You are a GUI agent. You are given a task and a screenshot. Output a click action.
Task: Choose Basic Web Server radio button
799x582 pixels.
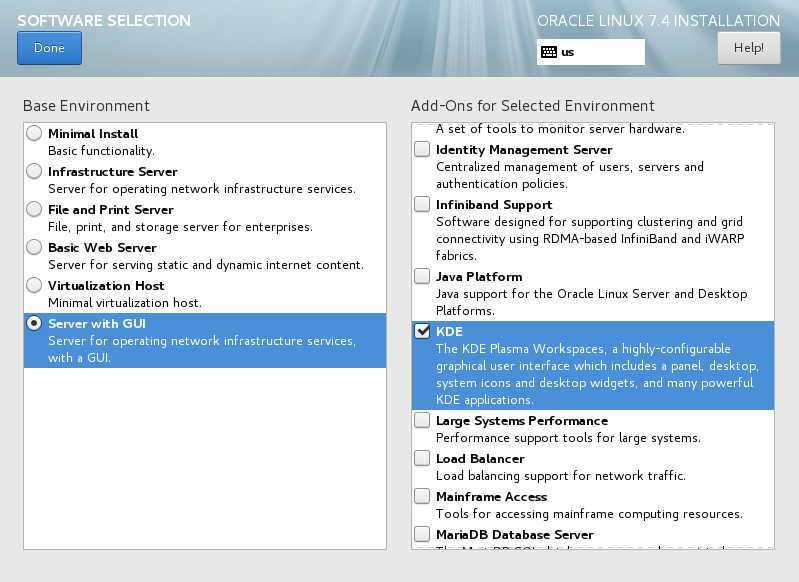[34, 247]
